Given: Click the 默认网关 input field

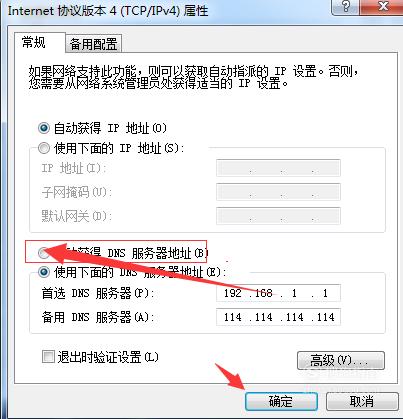Looking at the screenshot, I should click(278, 216).
